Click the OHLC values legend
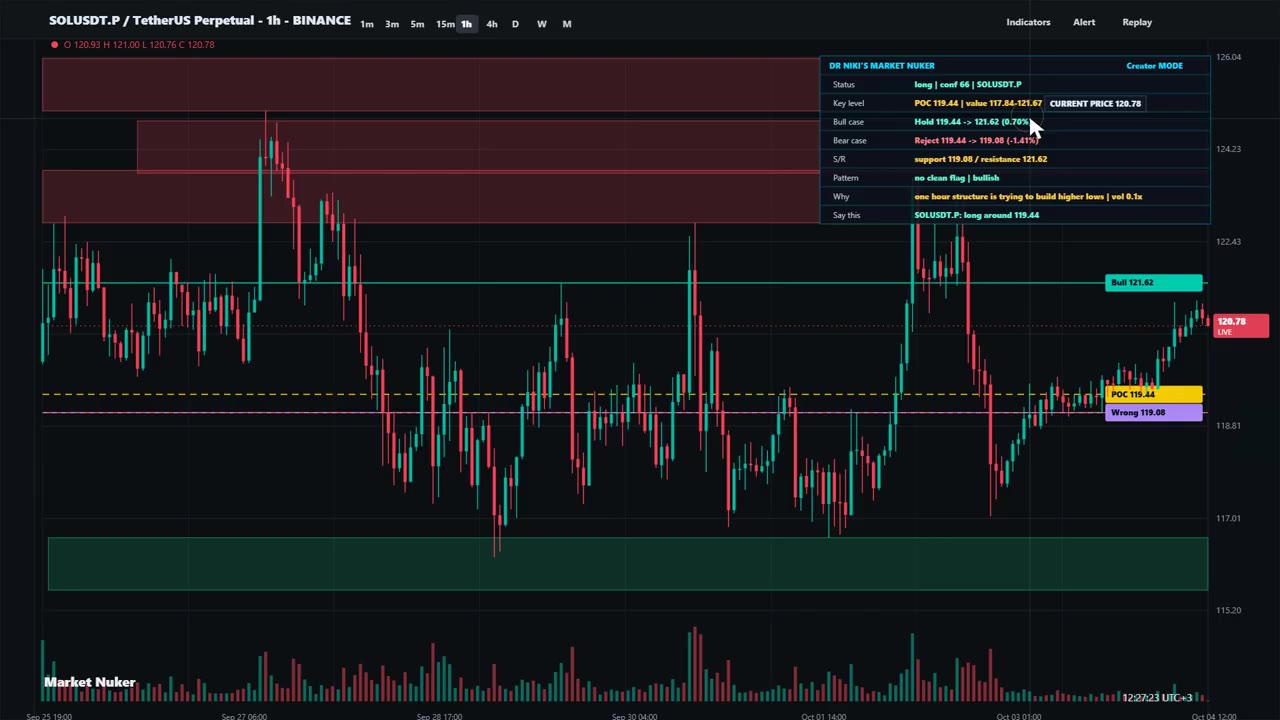 click(x=139, y=44)
